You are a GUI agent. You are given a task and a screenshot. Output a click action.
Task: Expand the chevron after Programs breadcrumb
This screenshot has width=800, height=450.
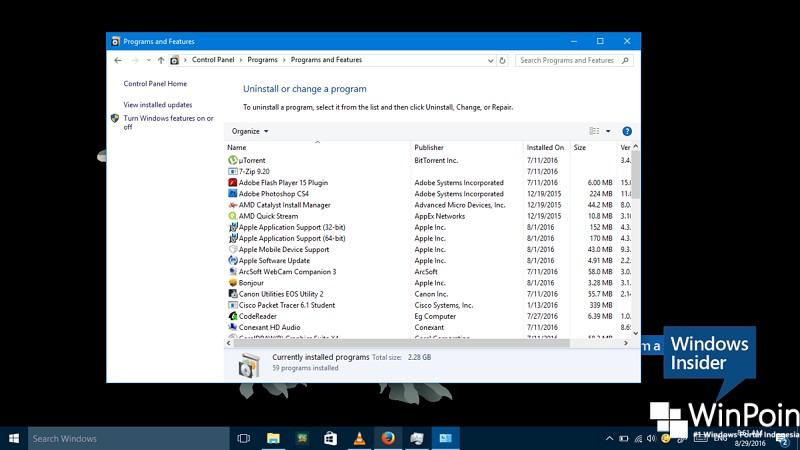click(x=284, y=60)
